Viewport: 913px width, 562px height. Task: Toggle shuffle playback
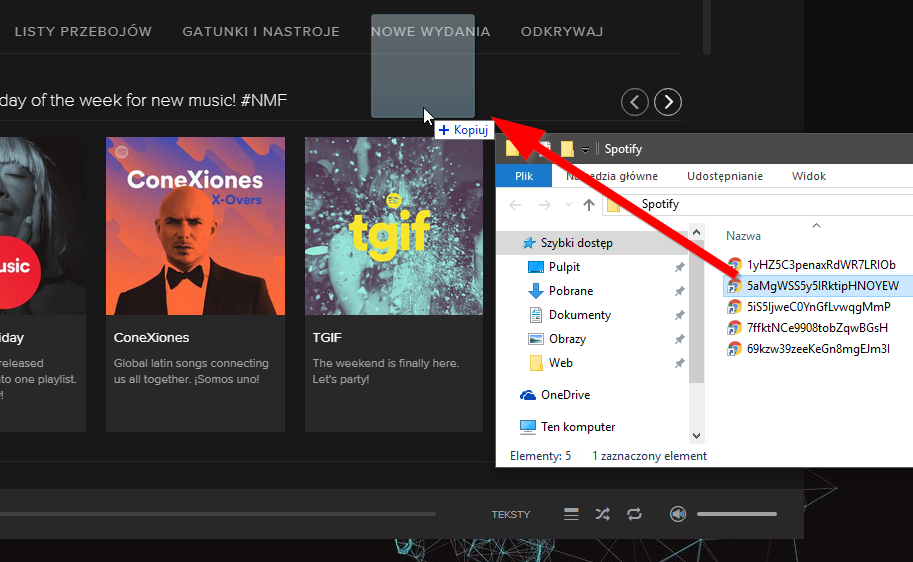pyautogui.click(x=603, y=514)
